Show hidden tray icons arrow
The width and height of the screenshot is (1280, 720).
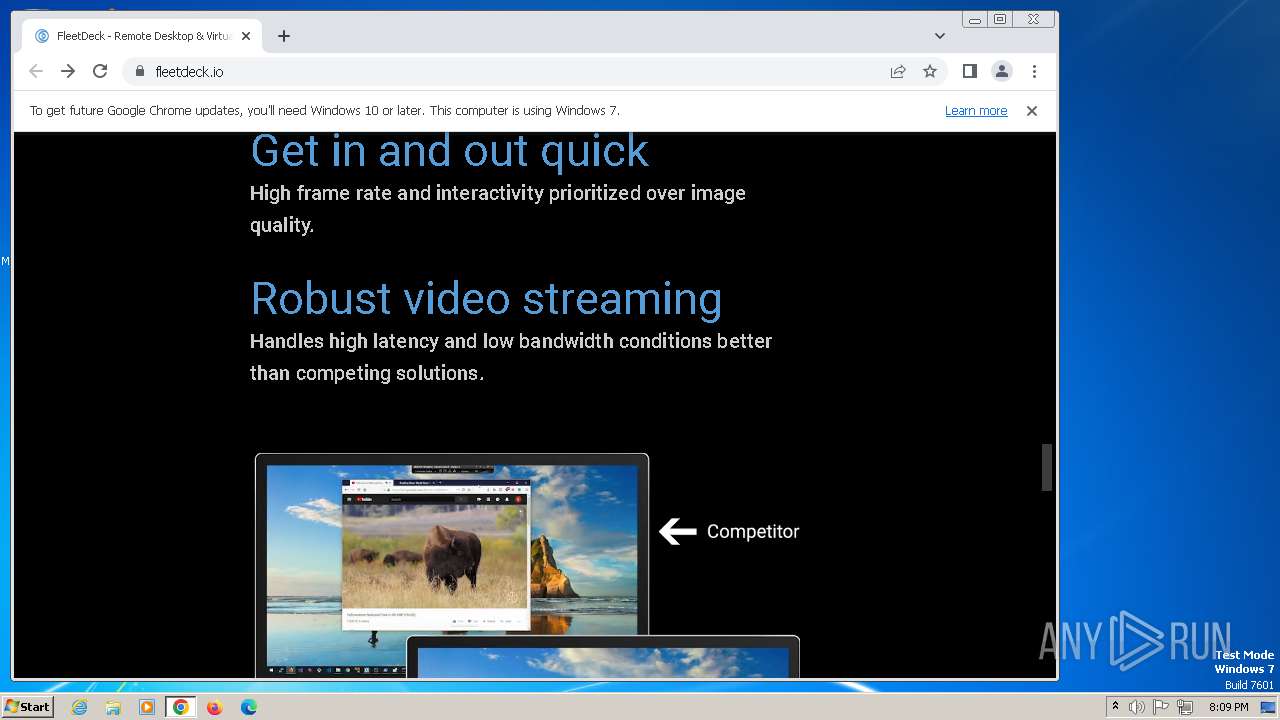(x=1115, y=707)
